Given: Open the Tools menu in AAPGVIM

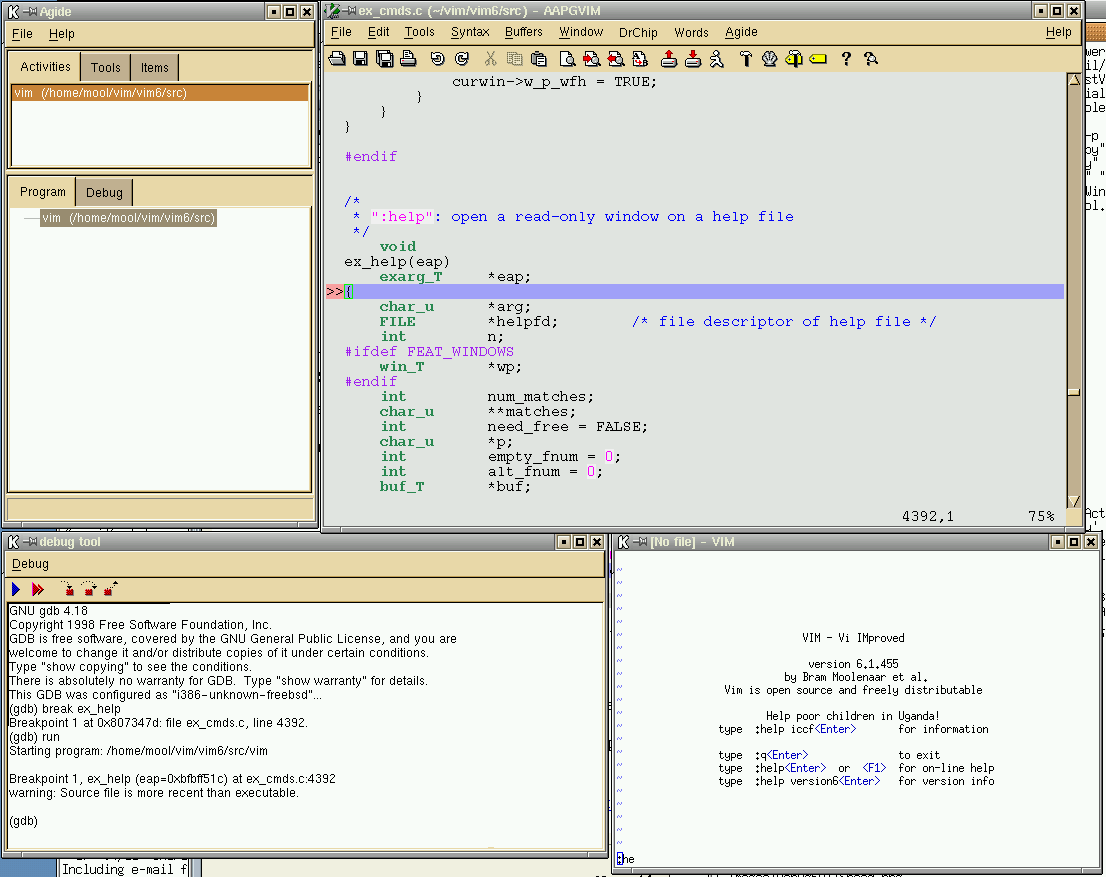Looking at the screenshot, I should pos(420,32).
